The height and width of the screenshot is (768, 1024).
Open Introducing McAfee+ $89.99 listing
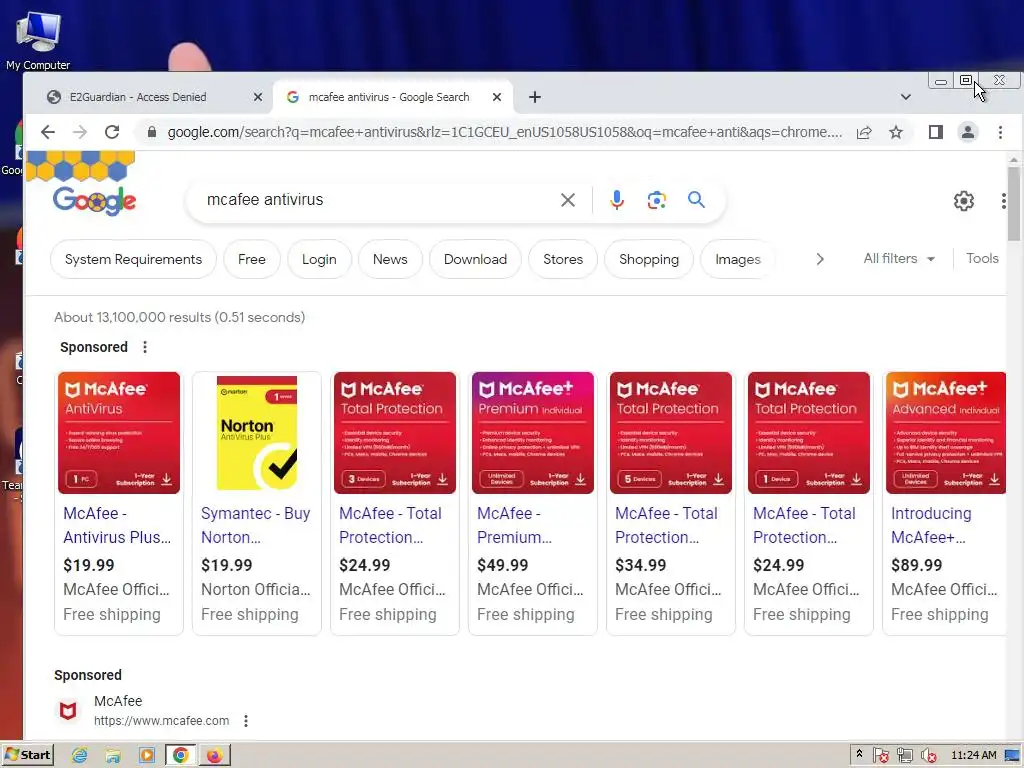pos(944,503)
